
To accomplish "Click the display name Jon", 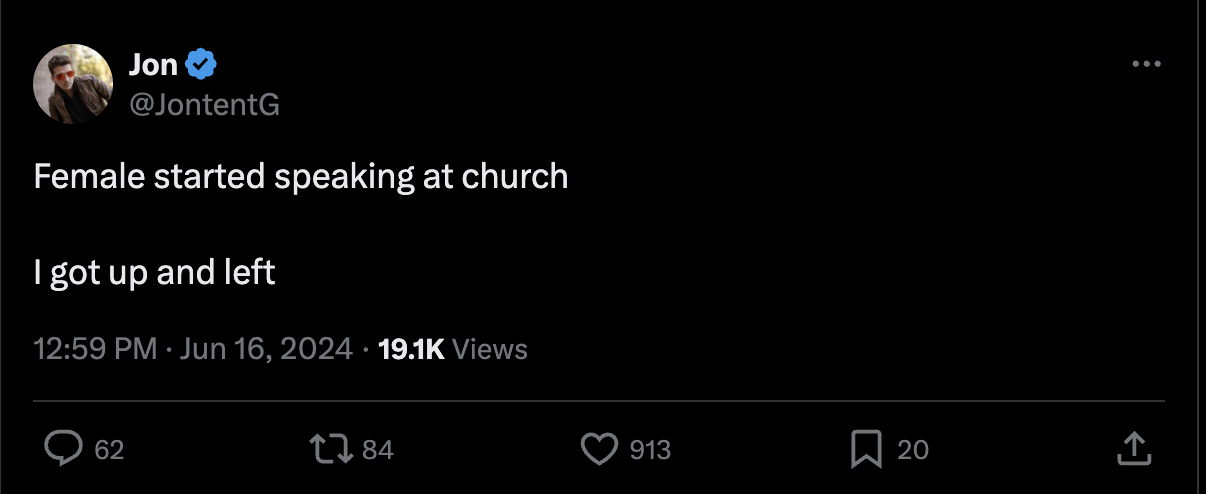I will 153,66.
